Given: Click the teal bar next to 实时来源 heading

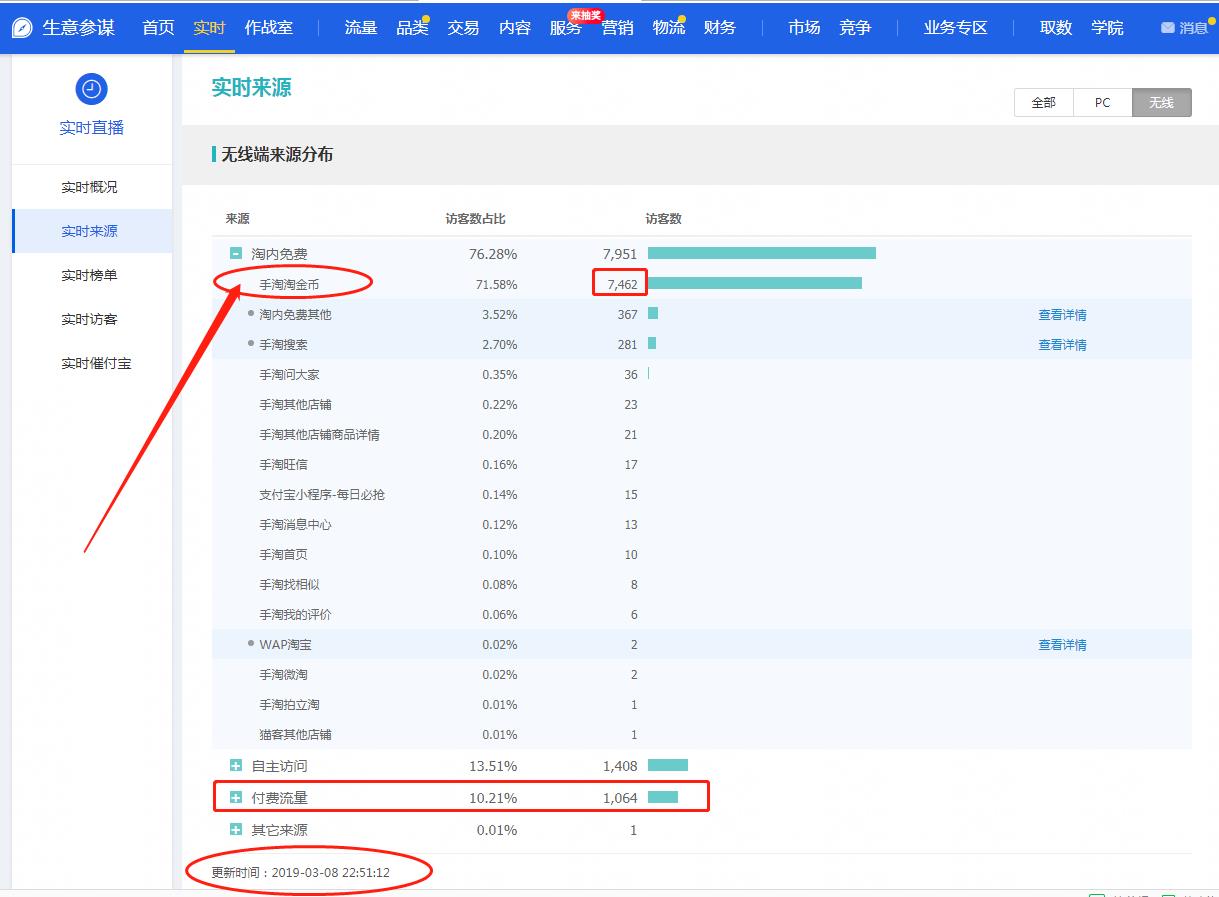Looking at the screenshot, I should click(x=216, y=155).
